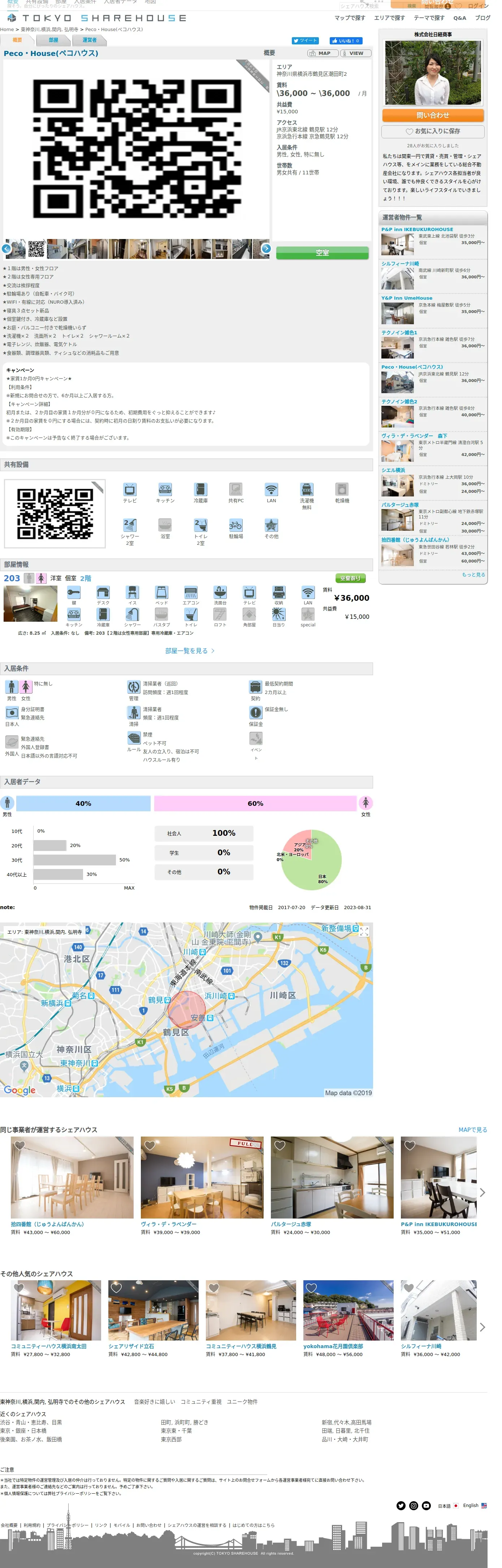
Task: Toggle the heart on the シェアリザイド立石 card
Action: 116,1287
